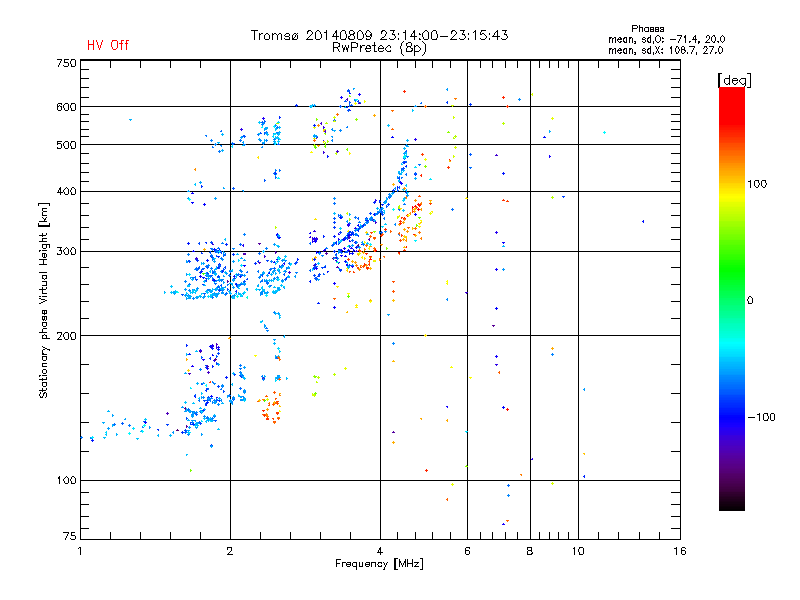This screenshot has width=800, height=600.
Task: Click the 600 height tick label
Action: (66, 107)
